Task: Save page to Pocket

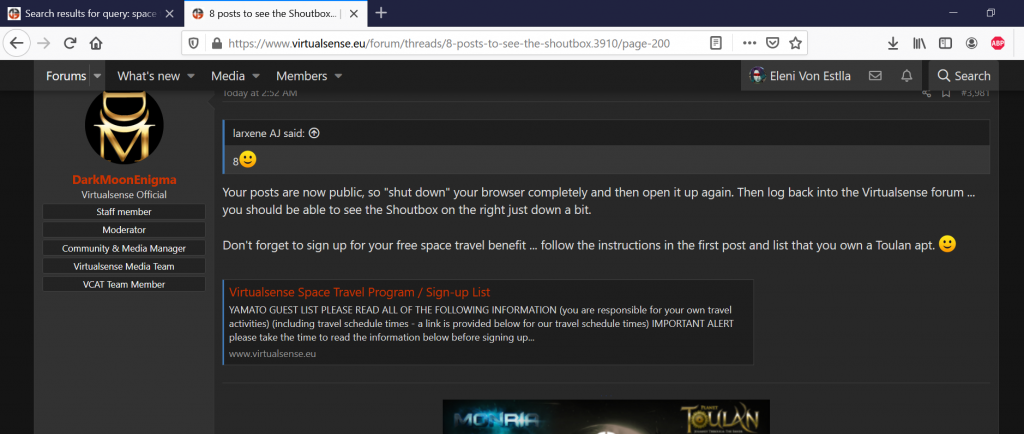Action: (772, 43)
